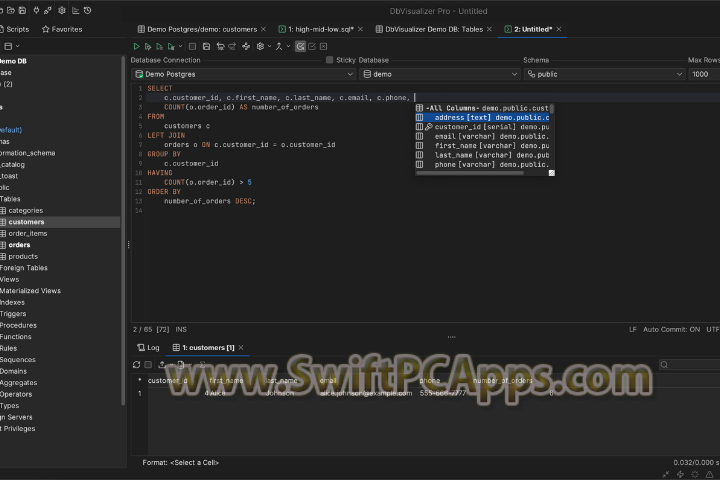Click the clock history icon in top toolbar

(x=88, y=10)
